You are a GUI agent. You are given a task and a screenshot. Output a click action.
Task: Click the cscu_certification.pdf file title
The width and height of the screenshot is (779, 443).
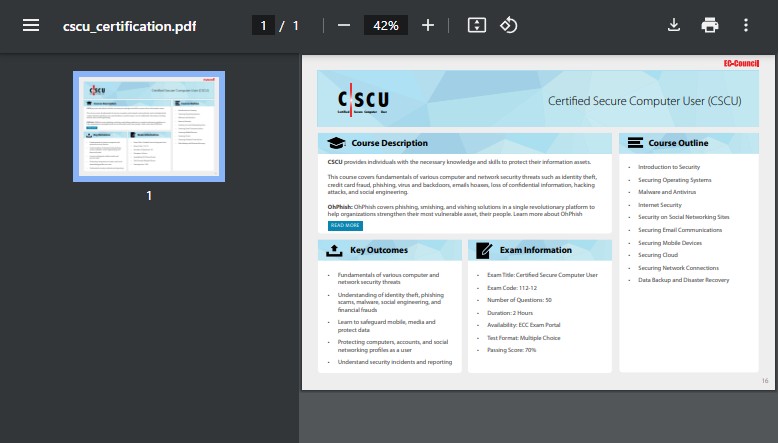tap(129, 26)
